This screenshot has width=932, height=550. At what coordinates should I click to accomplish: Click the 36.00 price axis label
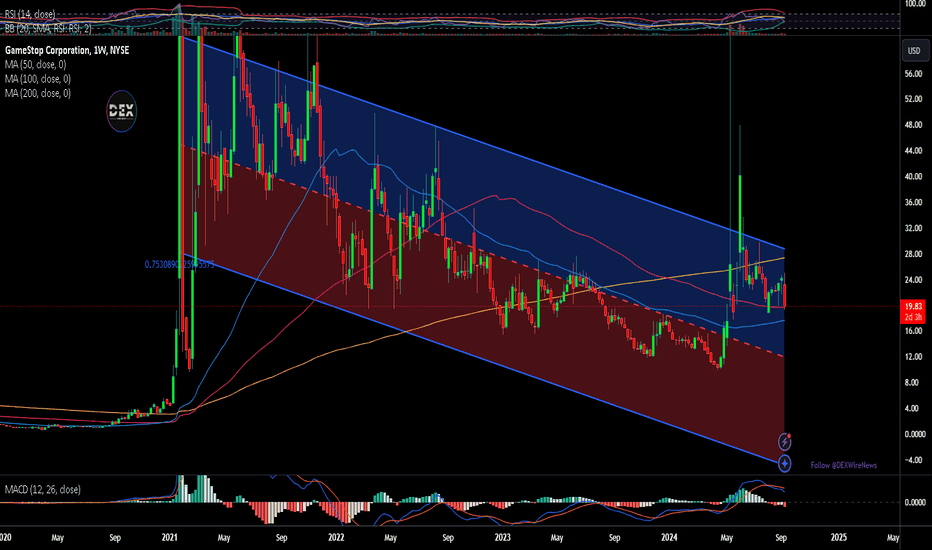913,202
